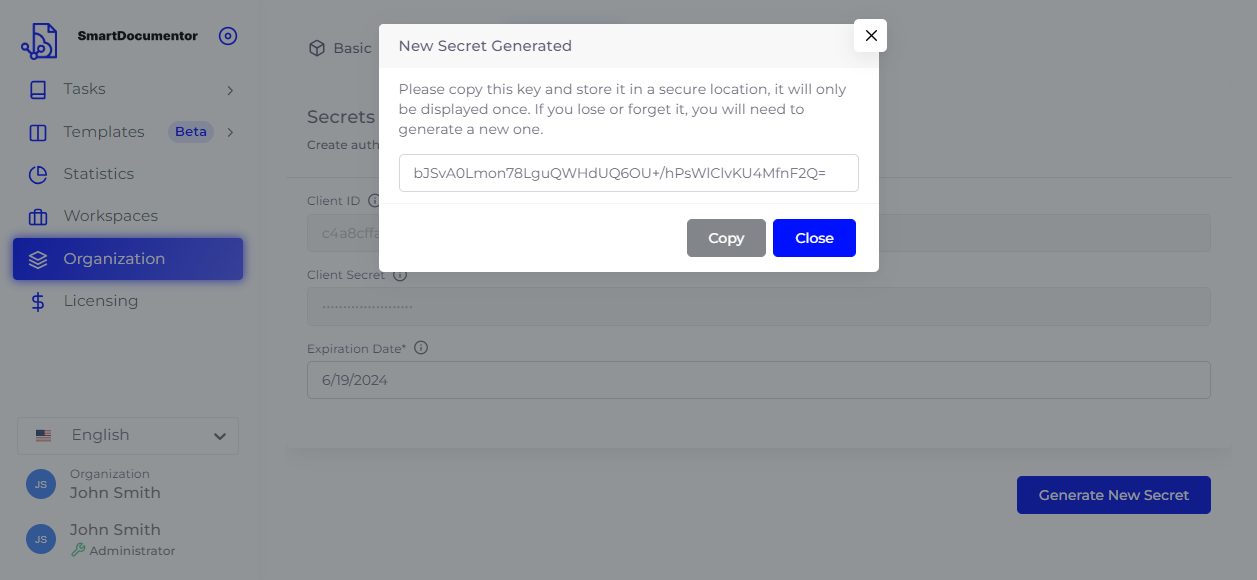This screenshot has width=1257, height=580.
Task: Click the Licensing dollar sign icon
Action: pos(38,302)
